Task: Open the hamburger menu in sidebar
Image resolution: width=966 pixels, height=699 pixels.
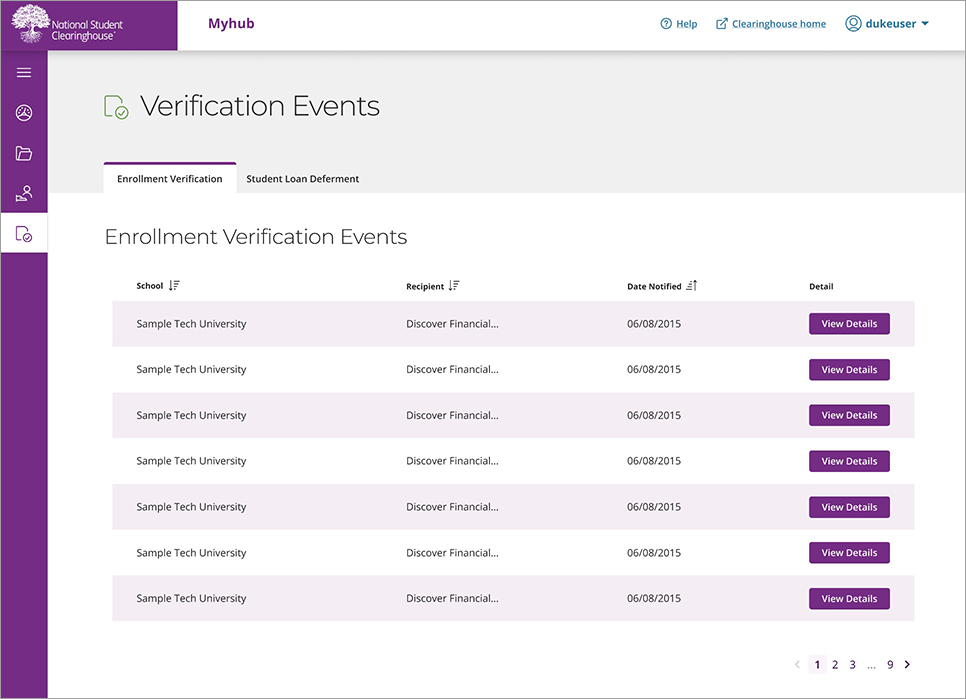Action: pos(24,73)
